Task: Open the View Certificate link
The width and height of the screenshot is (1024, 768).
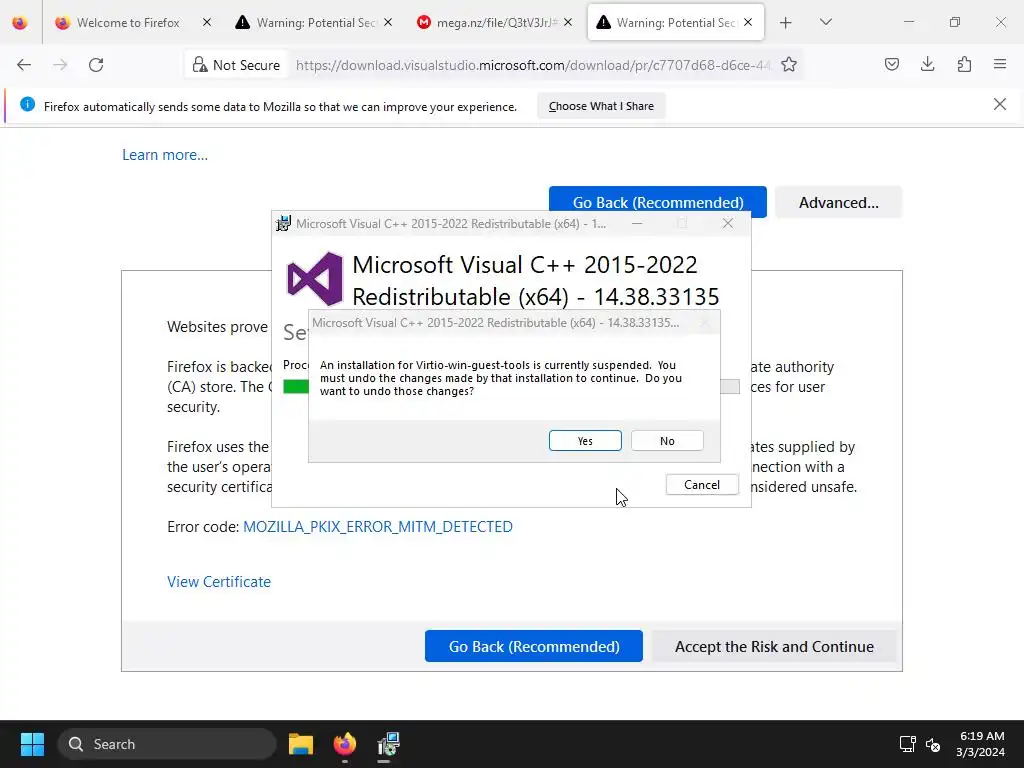Action: pos(219,581)
